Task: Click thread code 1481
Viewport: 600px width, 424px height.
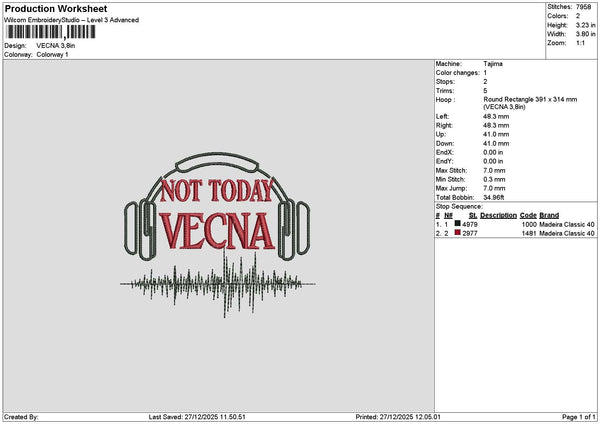Action: (529, 233)
